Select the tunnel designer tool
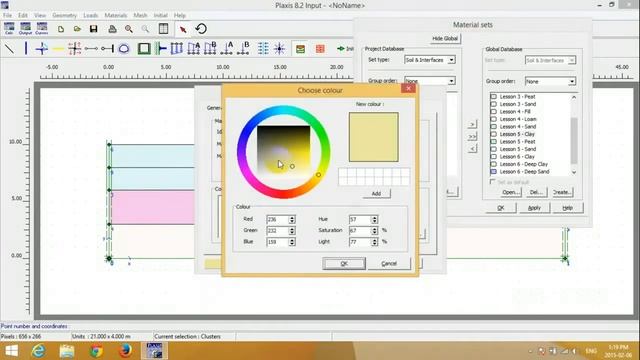The width and height of the screenshot is (640, 360). pyautogui.click(x=124, y=49)
